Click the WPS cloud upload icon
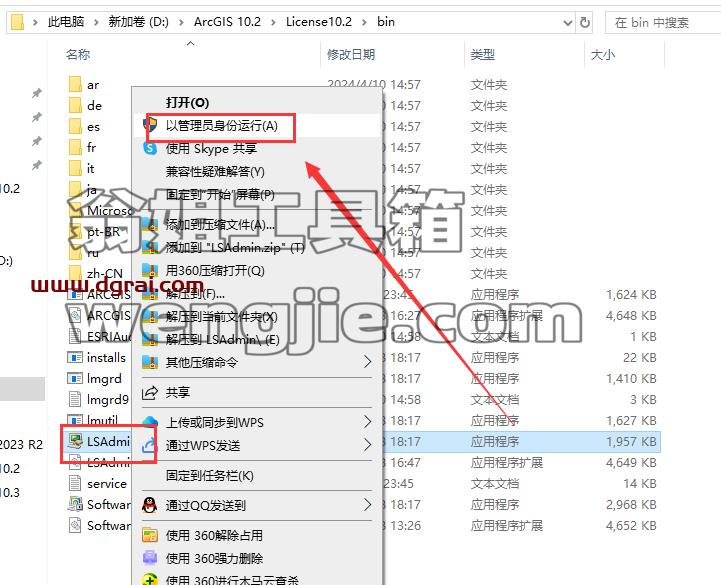 (x=150, y=421)
